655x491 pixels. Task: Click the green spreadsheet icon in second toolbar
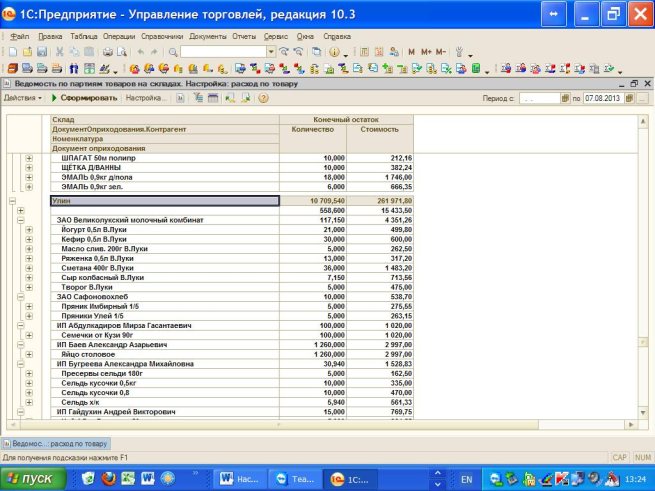(x=476, y=68)
